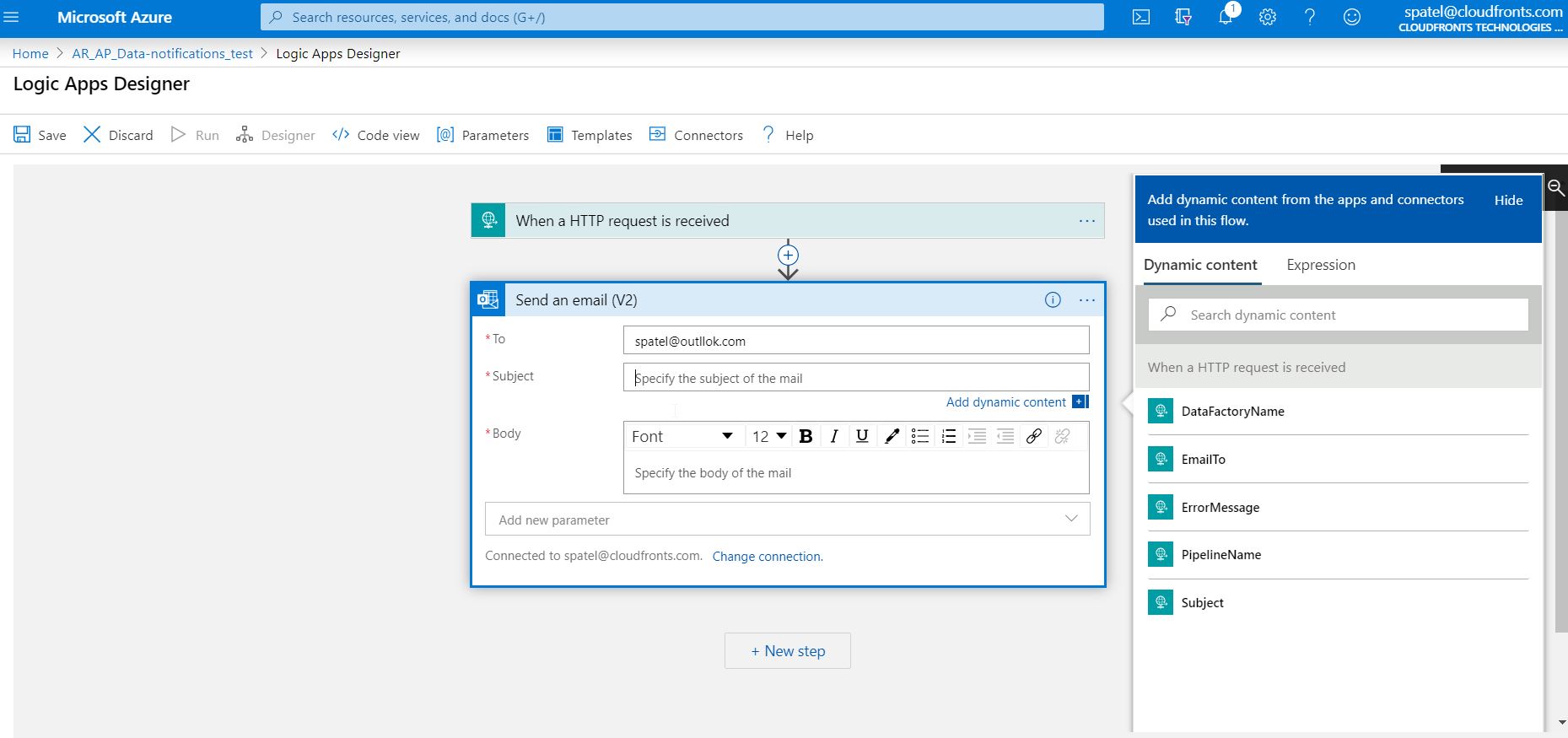Insert a step with the plus circle
Image resolution: width=1568 pixels, height=738 pixels.
point(788,255)
